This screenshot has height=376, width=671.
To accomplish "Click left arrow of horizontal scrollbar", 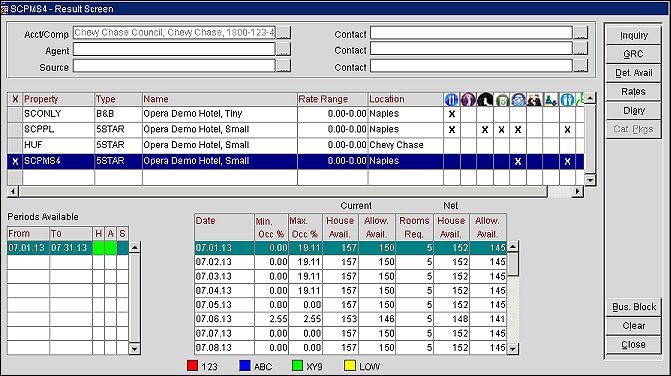I will (x=13, y=191).
